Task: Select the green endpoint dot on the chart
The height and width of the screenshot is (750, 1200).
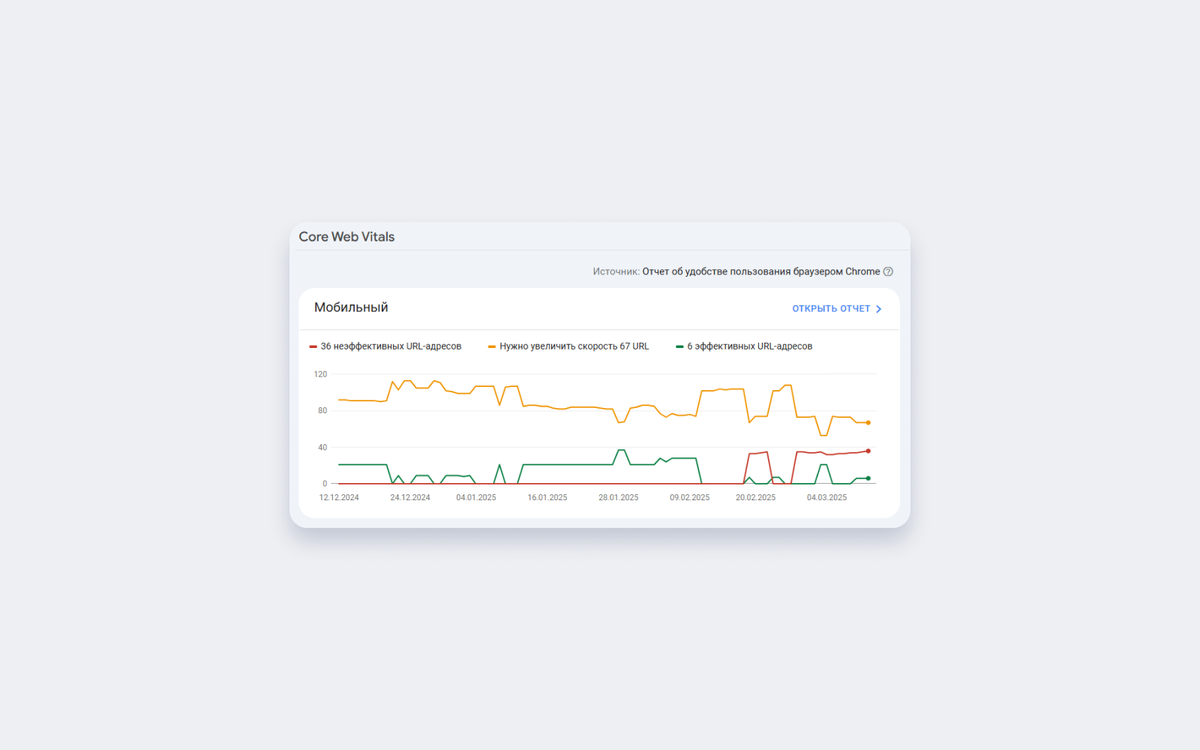Action: click(868, 478)
